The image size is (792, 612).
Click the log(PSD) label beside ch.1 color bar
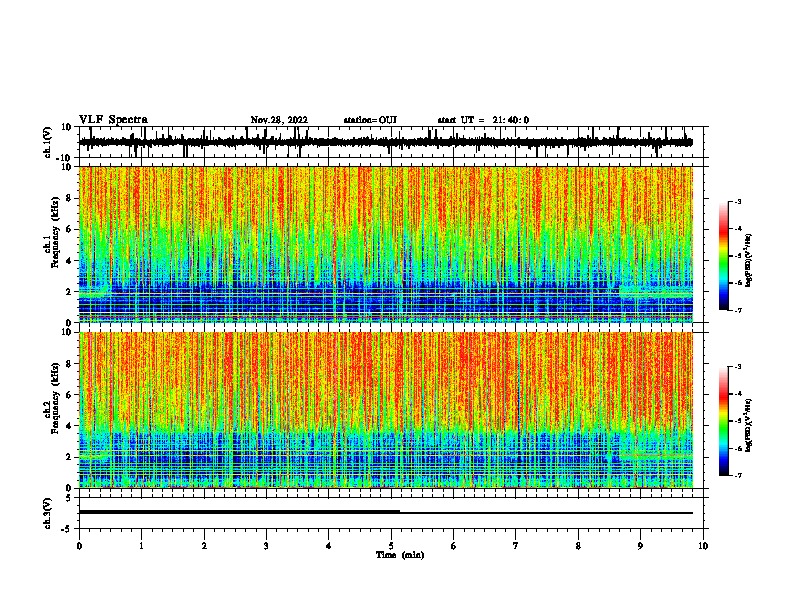[749, 261]
